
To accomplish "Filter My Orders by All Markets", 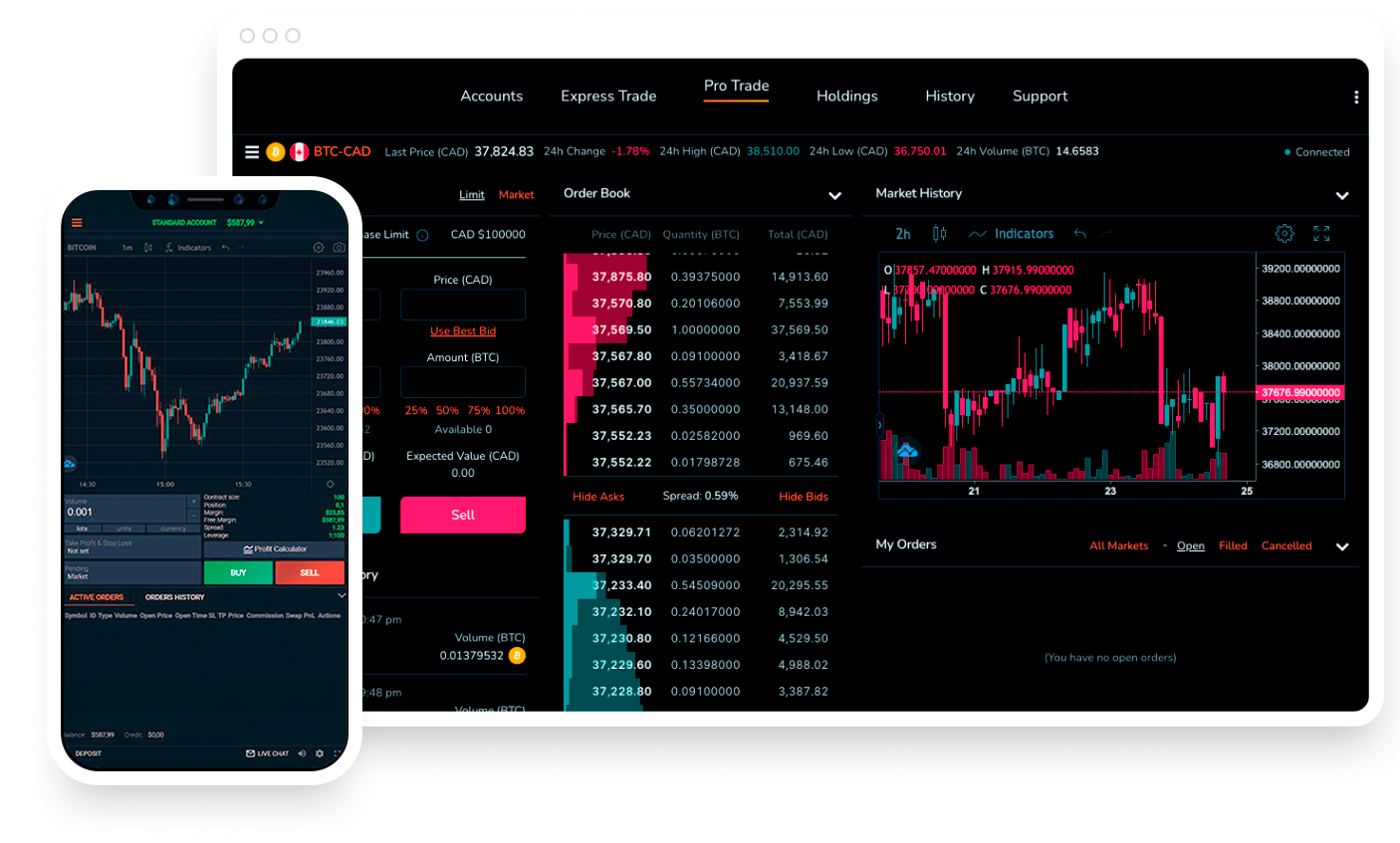I will (1119, 546).
